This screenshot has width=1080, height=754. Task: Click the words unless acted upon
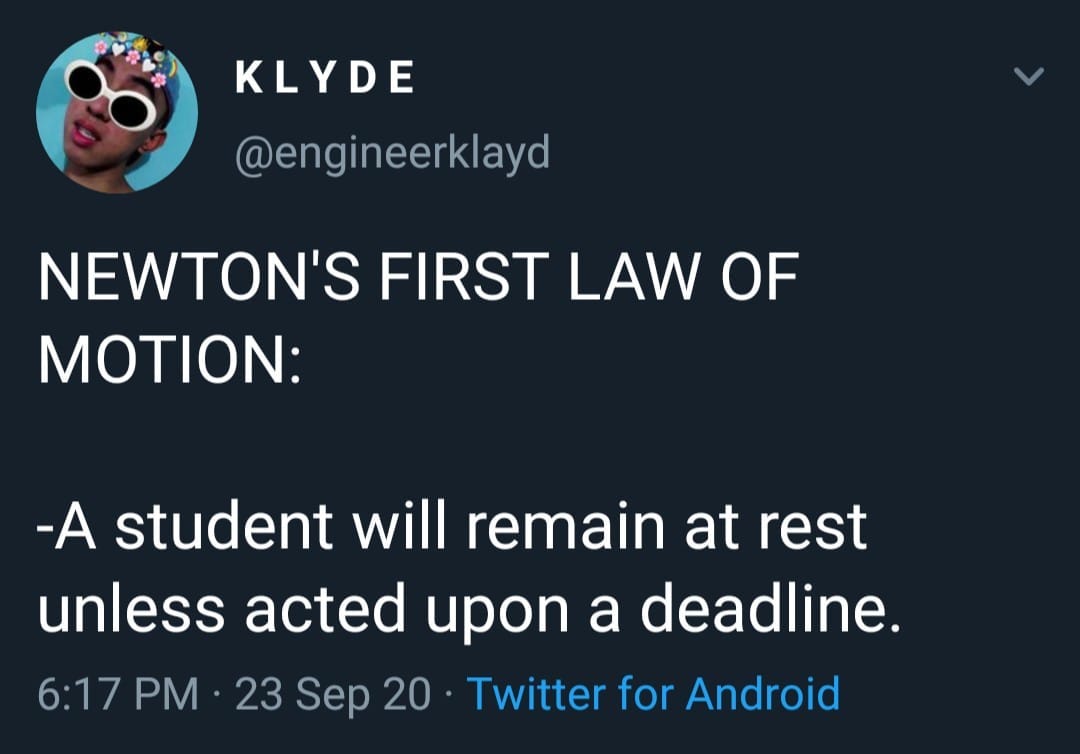pos(304,609)
